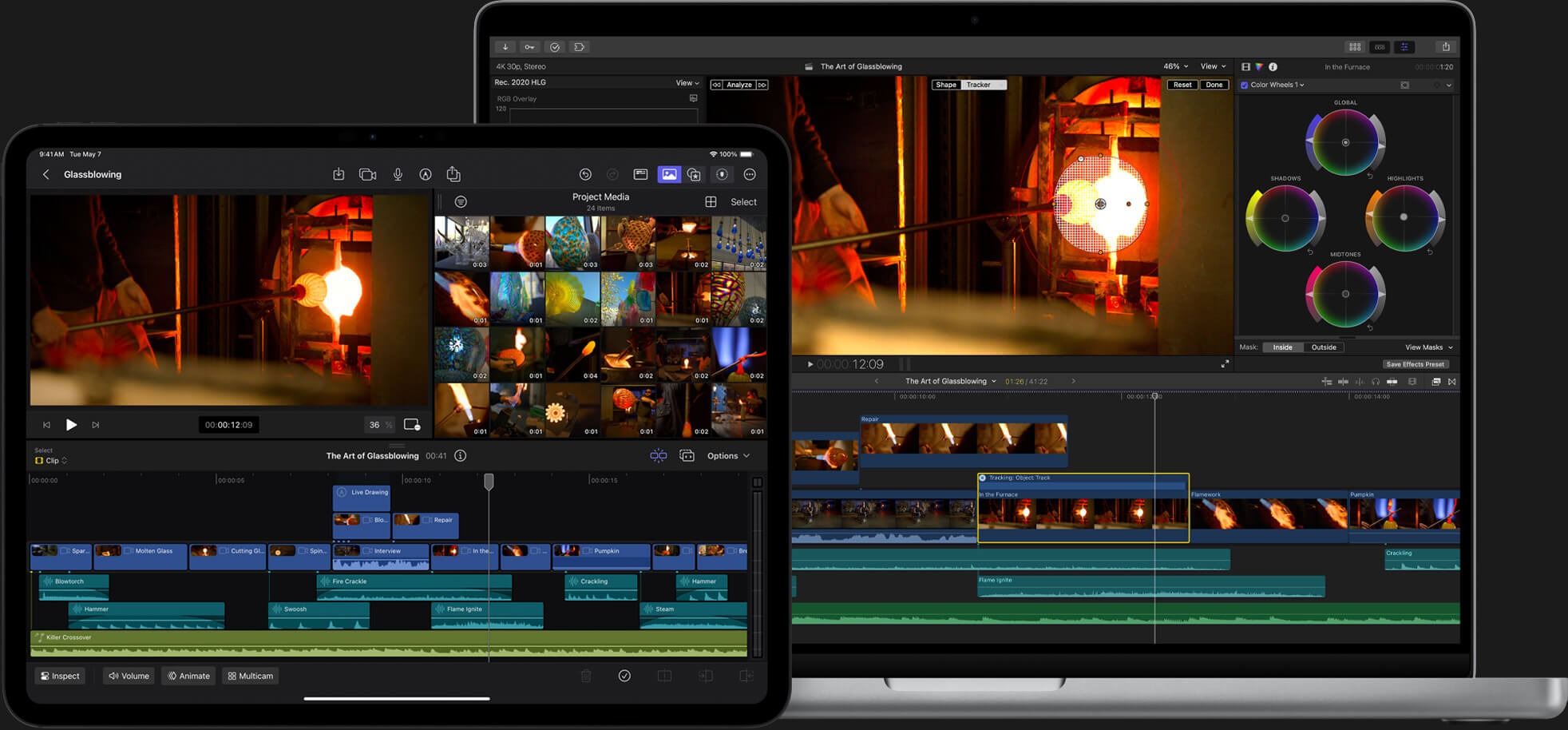The image size is (1568, 730).
Task: Click the iPad timecode field 00:00:12:09
Action: tap(228, 425)
